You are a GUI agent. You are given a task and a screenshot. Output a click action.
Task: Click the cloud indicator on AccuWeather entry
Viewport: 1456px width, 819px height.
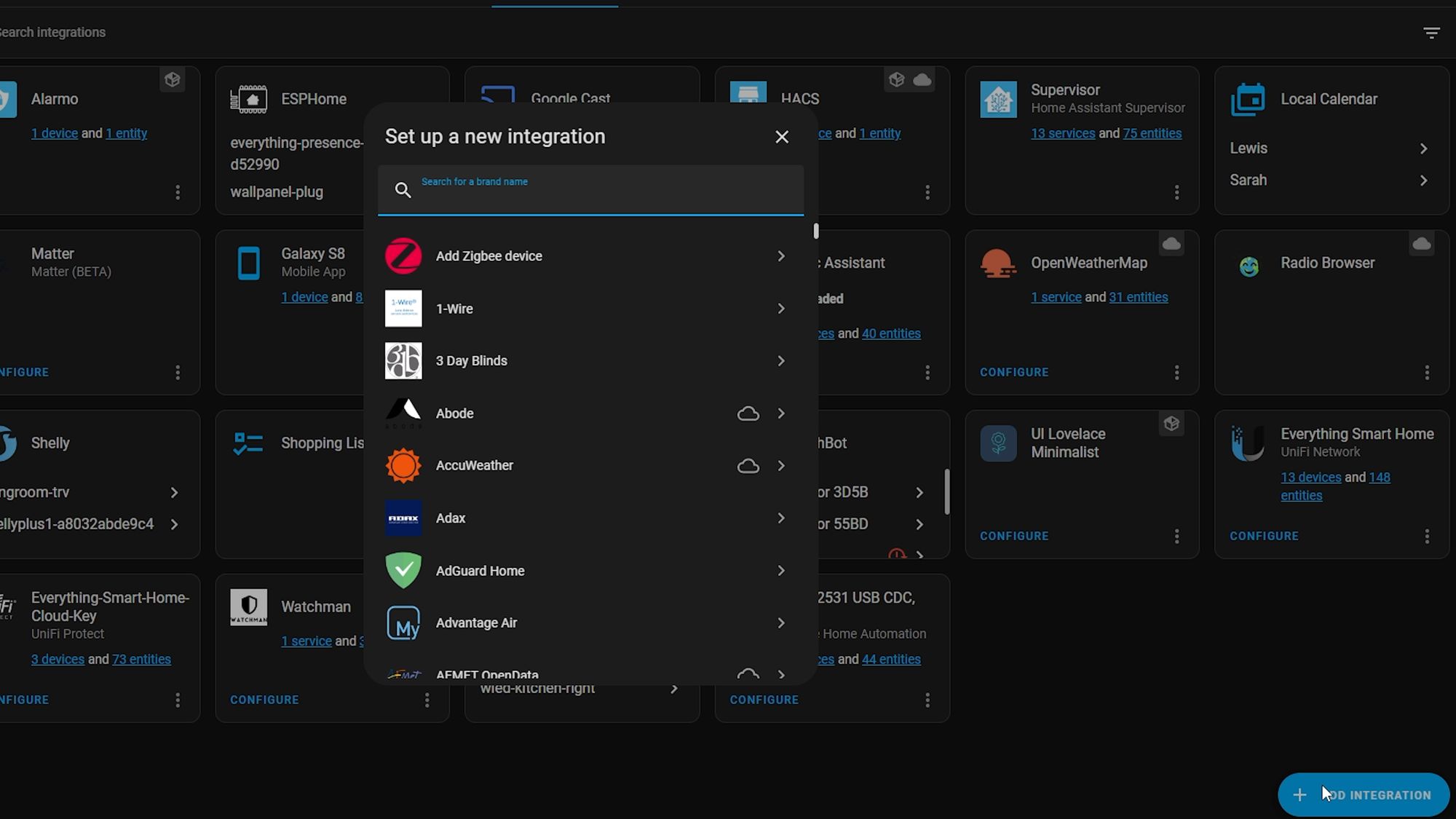coord(748,465)
